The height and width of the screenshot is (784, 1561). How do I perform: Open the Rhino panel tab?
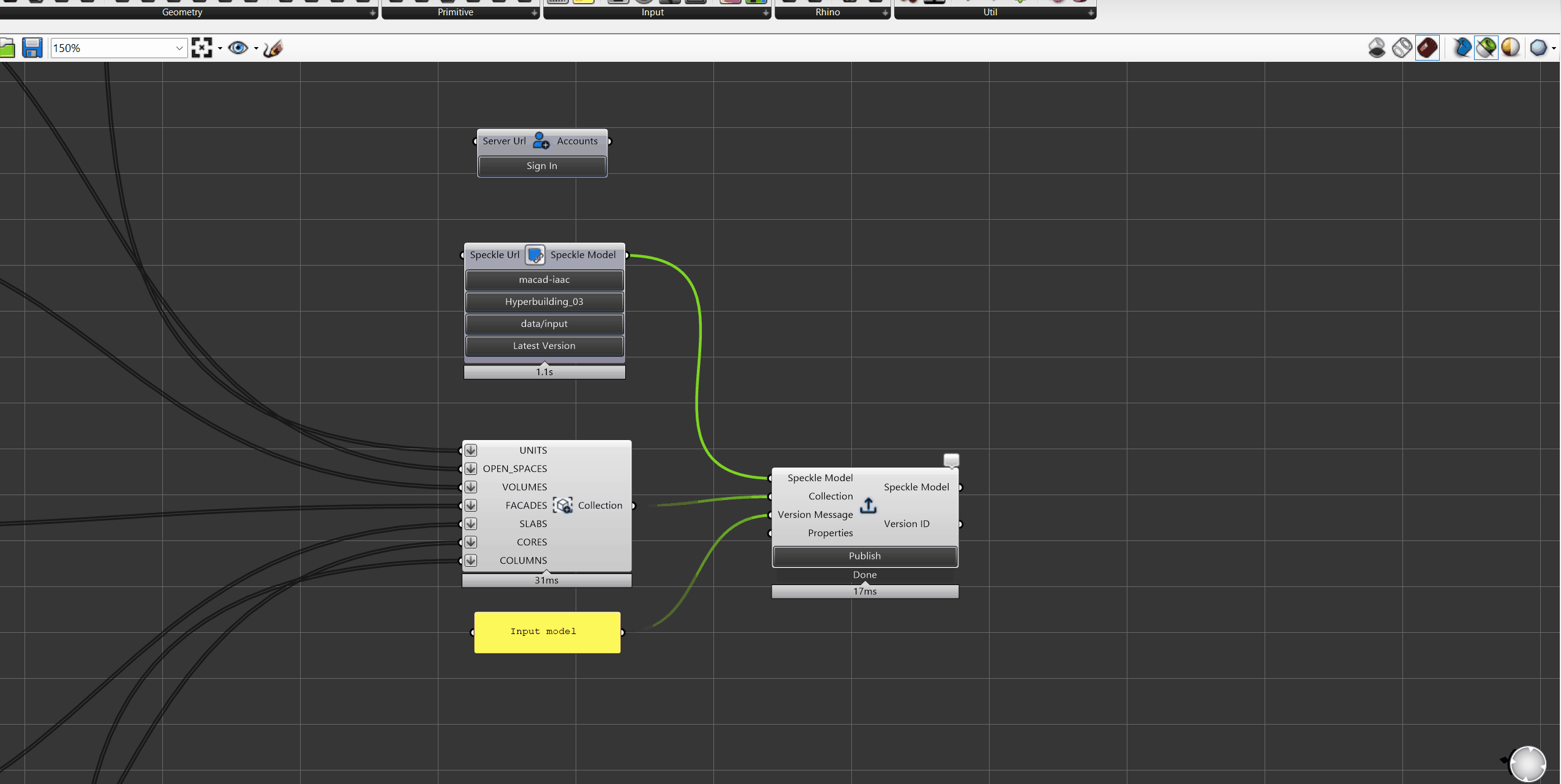pos(827,12)
